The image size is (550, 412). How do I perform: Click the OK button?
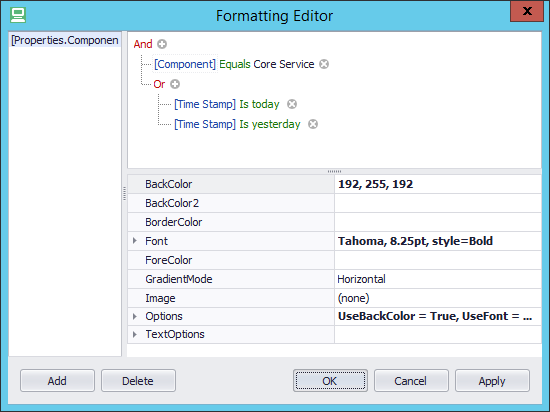(x=330, y=380)
